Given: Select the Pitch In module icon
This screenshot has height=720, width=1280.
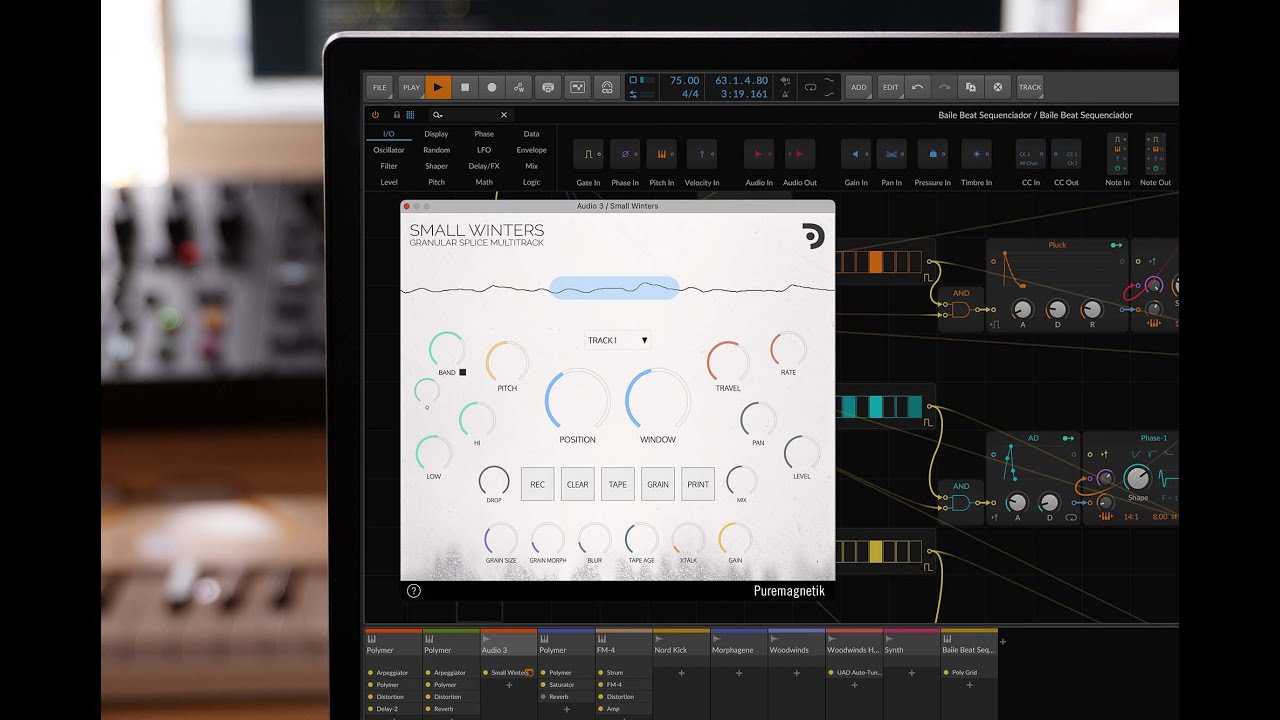Looking at the screenshot, I should click(662, 154).
